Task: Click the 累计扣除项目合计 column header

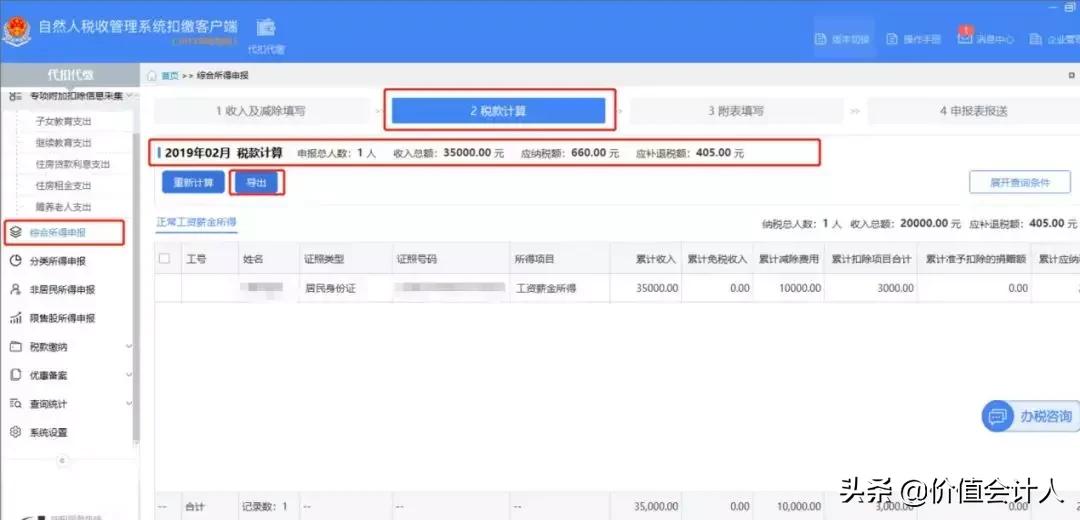Action: click(x=871, y=259)
